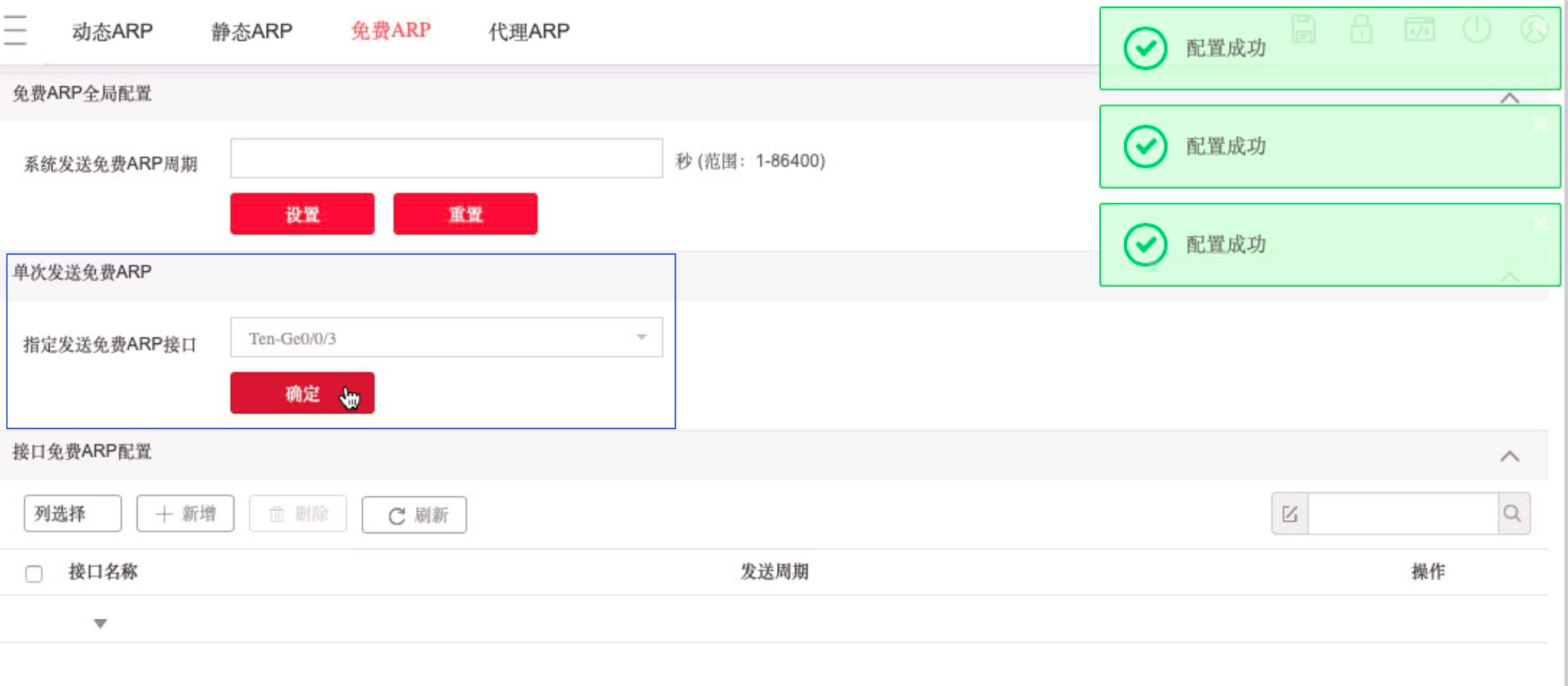The height and width of the screenshot is (686, 1568).
Task: Toggle the select-all checkbox beside 接口名称
Action: pyautogui.click(x=34, y=574)
